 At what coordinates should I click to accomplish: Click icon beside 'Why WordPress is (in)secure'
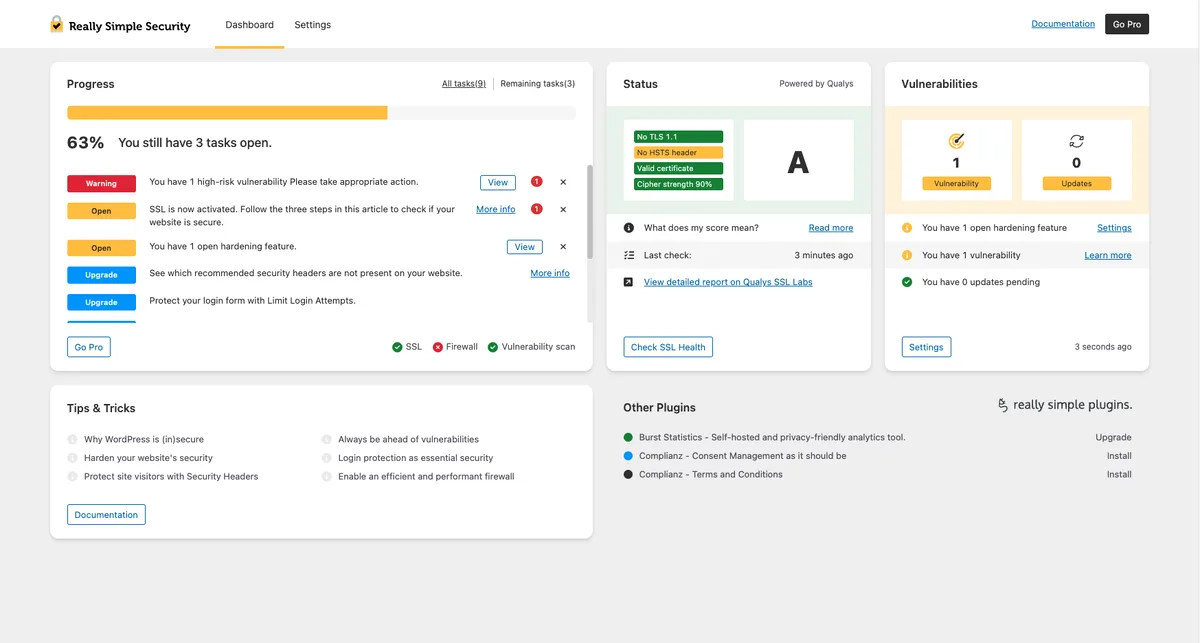pos(72,439)
